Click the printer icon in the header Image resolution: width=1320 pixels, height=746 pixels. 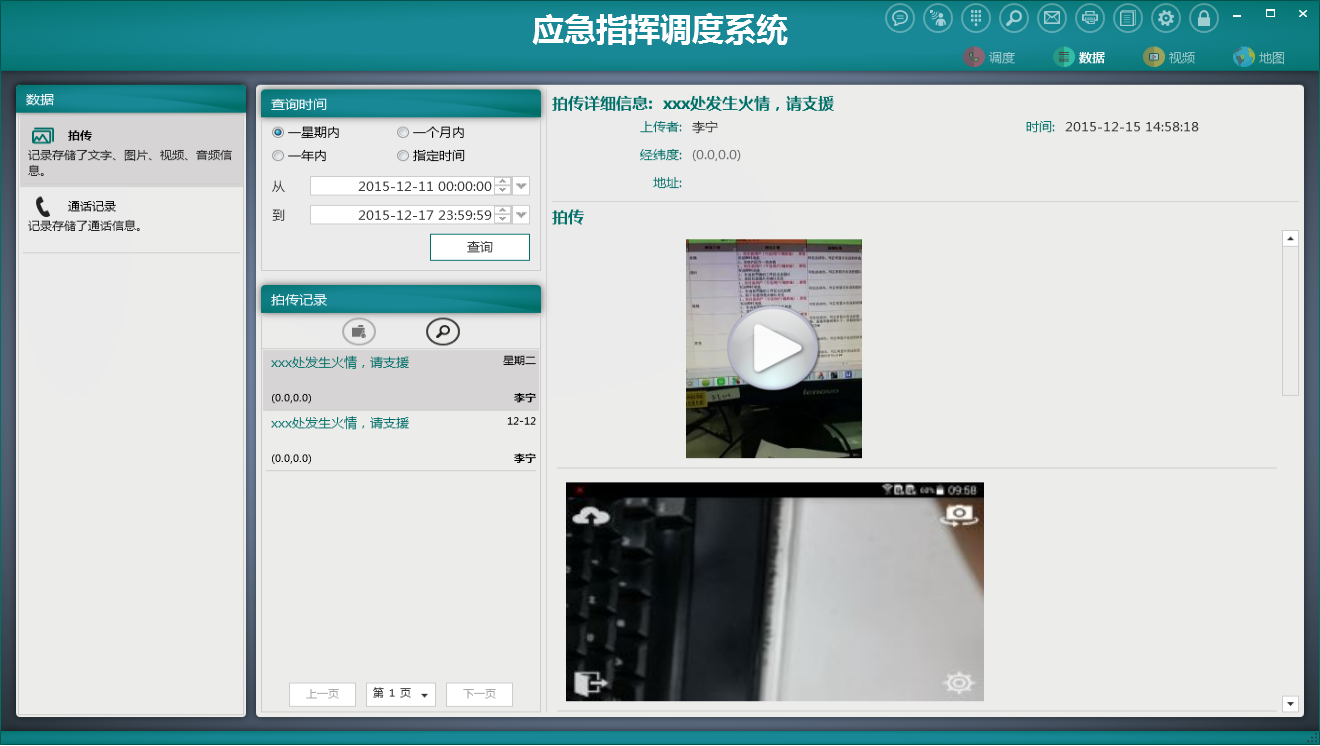1090,18
